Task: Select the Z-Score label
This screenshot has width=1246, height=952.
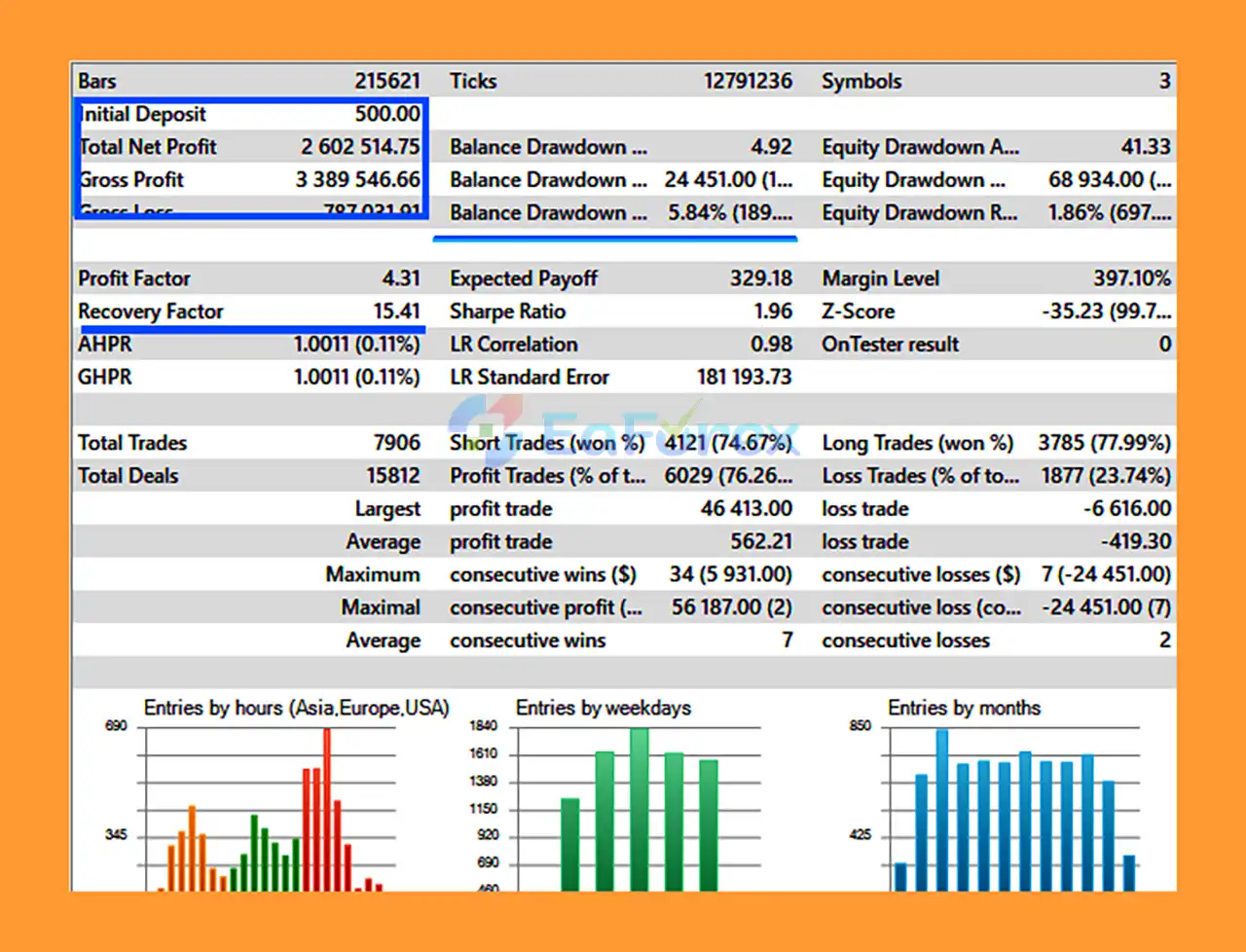Action: [858, 311]
